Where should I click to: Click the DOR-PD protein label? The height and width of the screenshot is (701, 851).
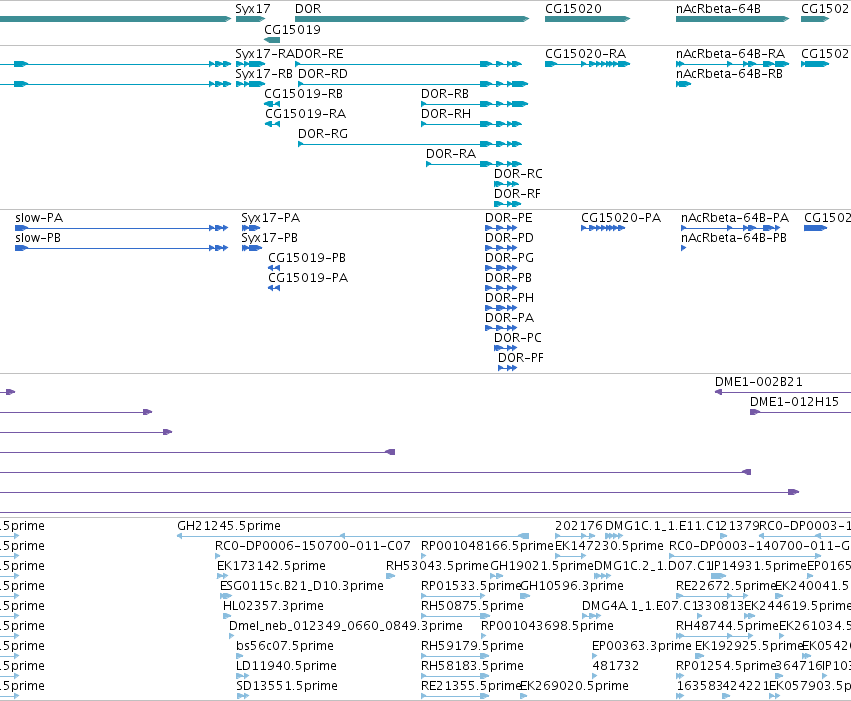point(509,238)
